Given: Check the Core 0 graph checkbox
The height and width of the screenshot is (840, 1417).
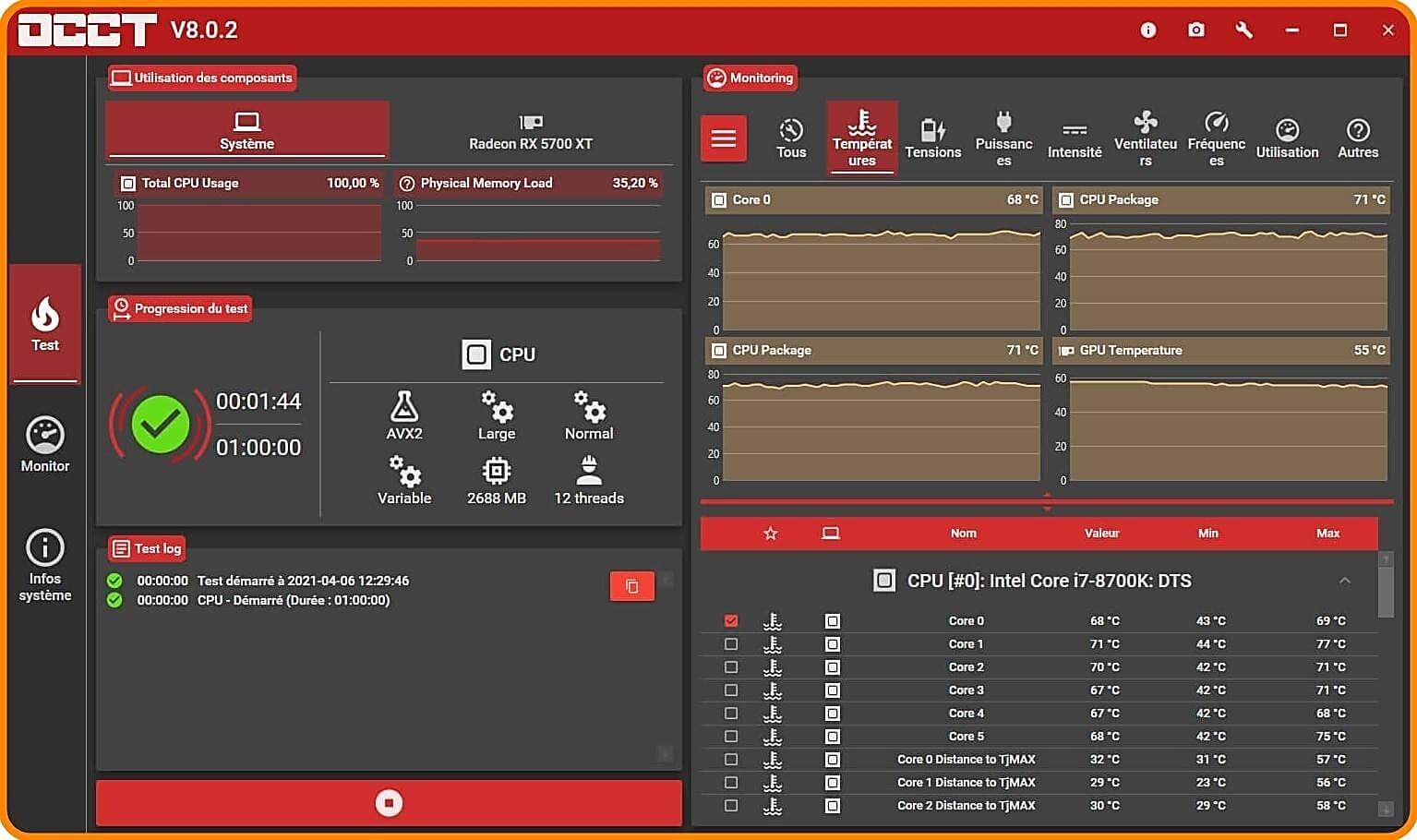Looking at the screenshot, I should coord(731,620).
